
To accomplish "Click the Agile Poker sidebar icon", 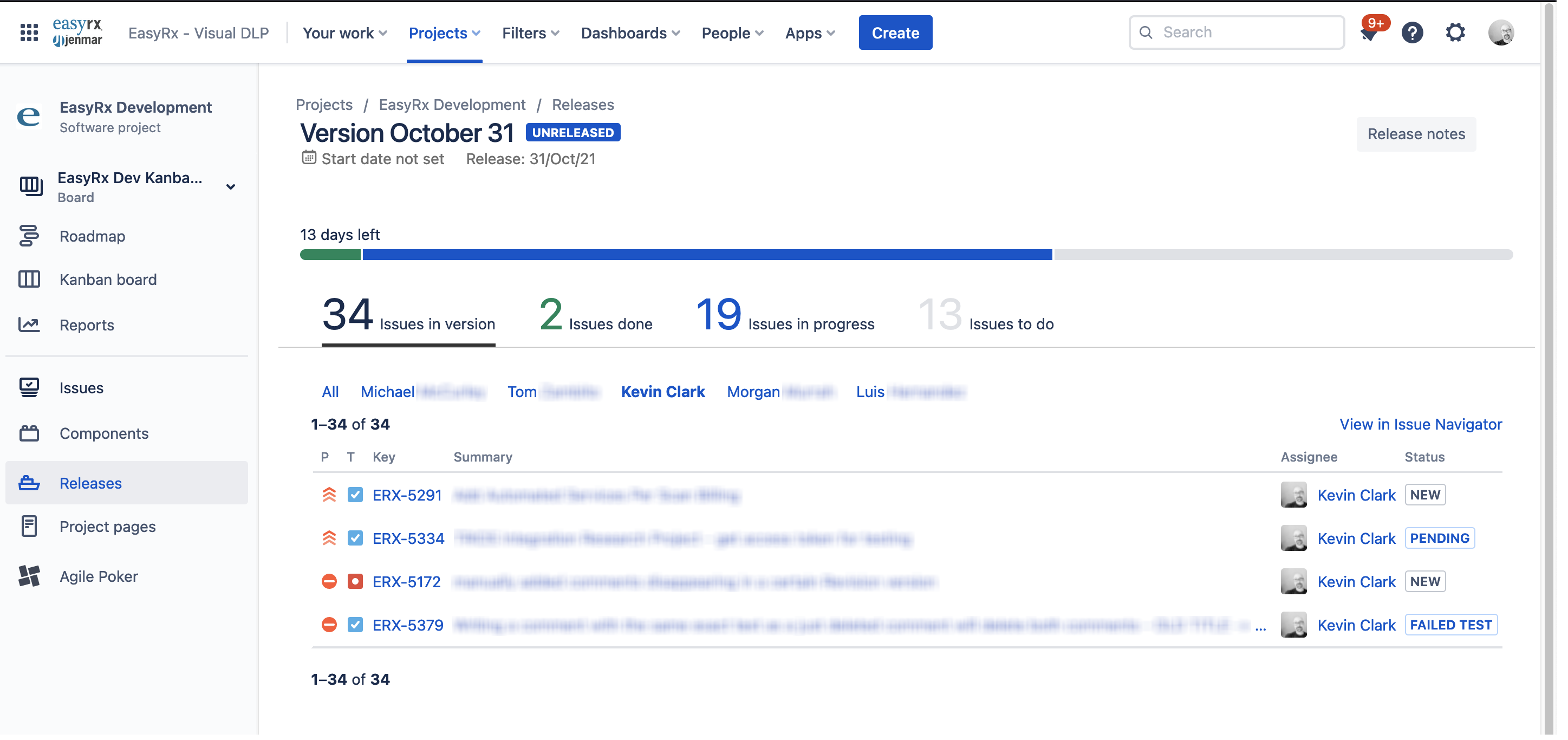I will [x=29, y=575].
